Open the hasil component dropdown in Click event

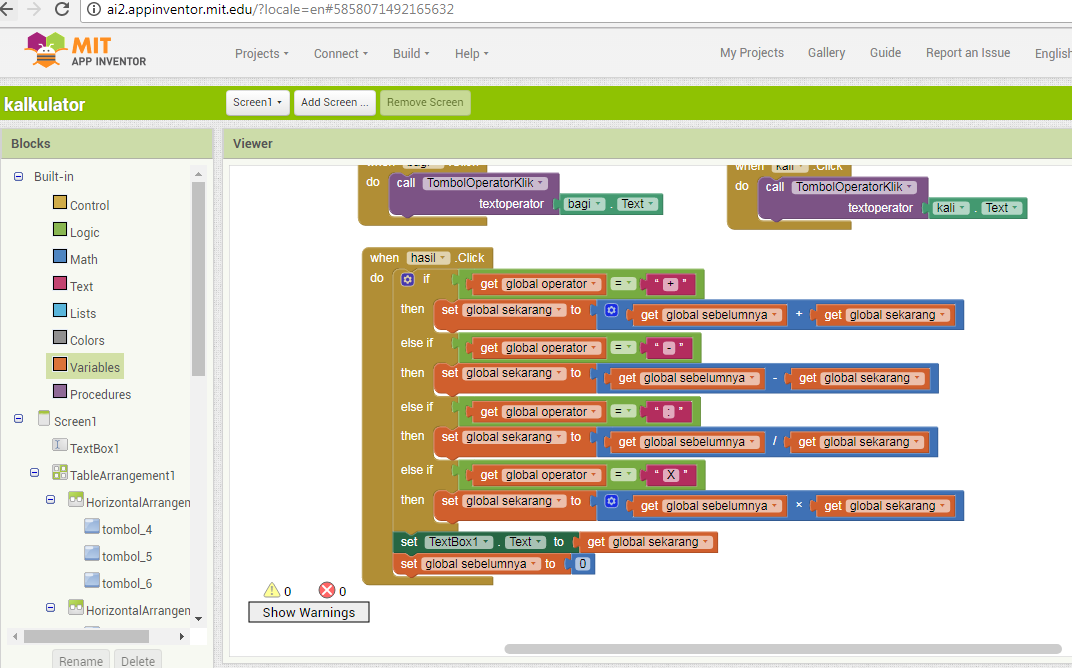[428, 258]
